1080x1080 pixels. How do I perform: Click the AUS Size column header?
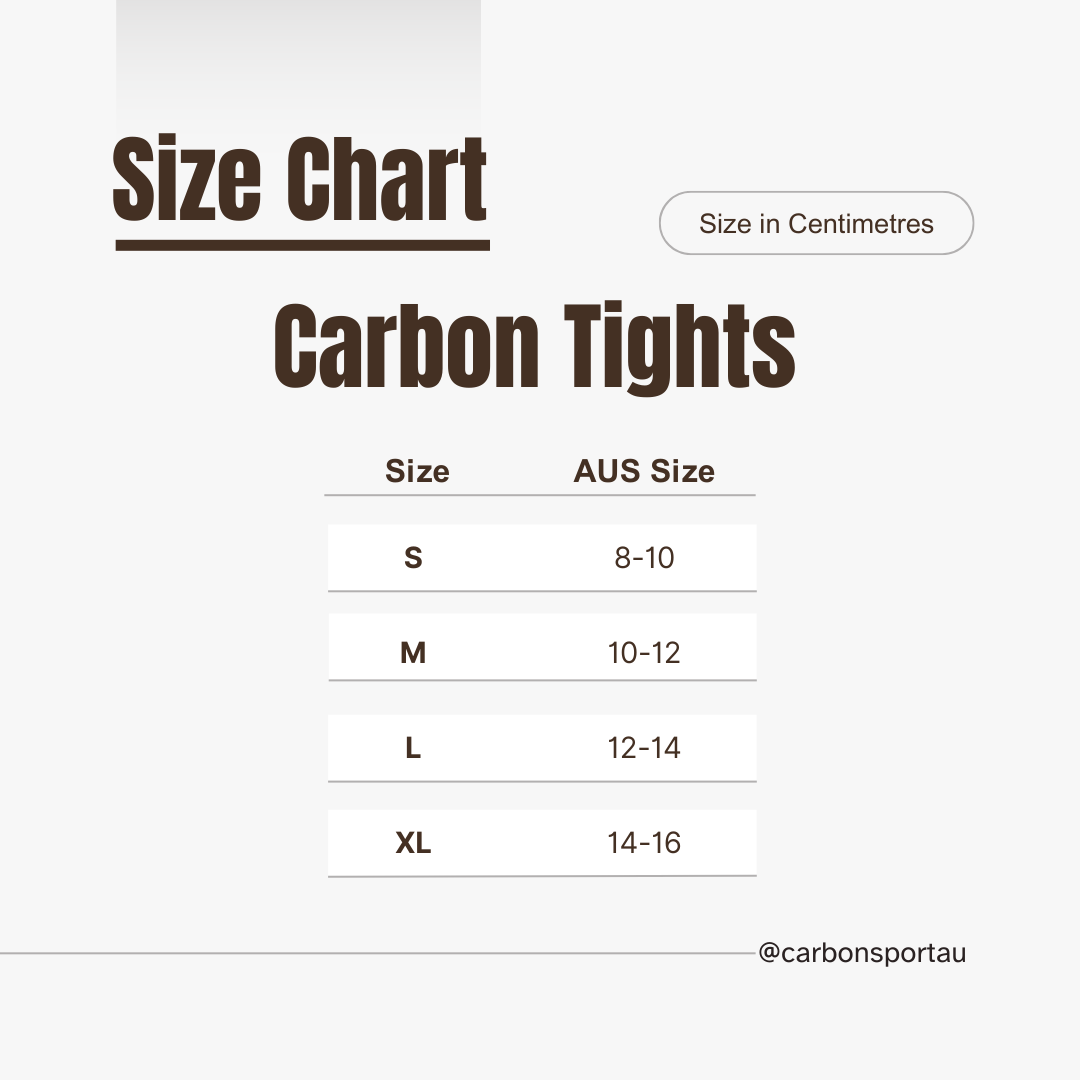coord(644,471)
